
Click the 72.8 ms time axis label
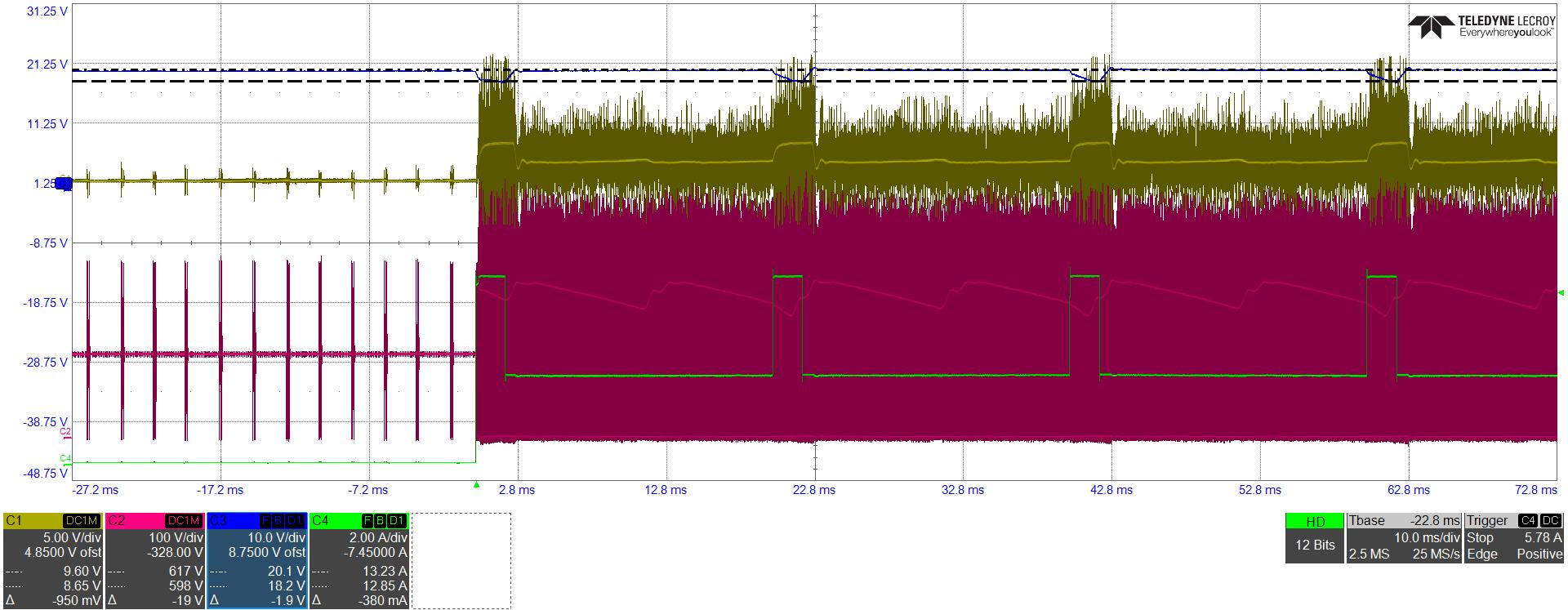pos(1535,490)
